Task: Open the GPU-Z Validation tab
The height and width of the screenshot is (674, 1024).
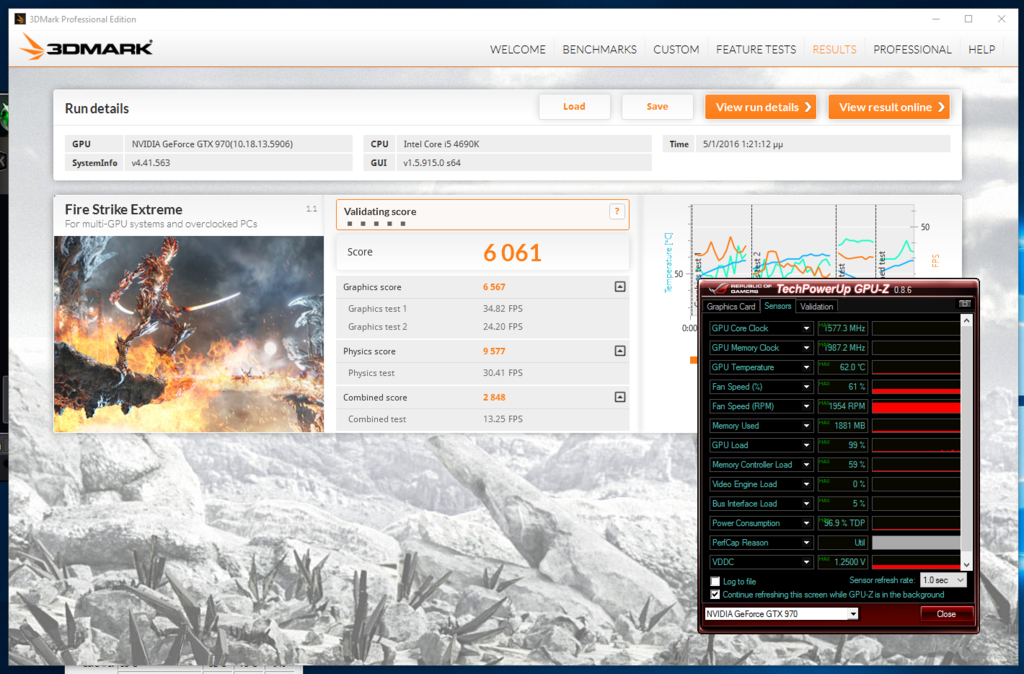Action: (x=816, y=306)
